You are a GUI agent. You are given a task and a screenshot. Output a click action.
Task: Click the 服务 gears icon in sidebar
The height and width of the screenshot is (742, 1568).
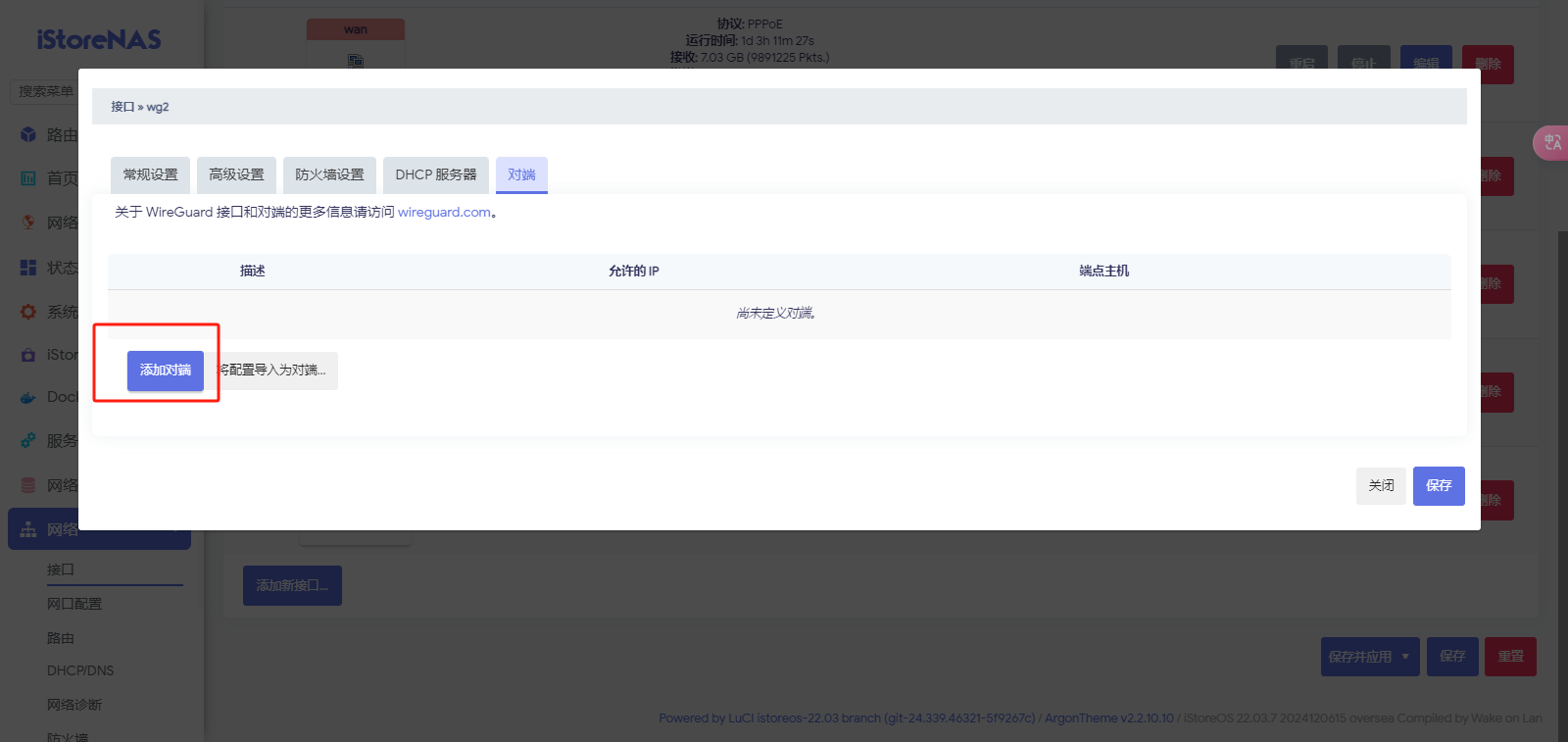coord(28,441)
